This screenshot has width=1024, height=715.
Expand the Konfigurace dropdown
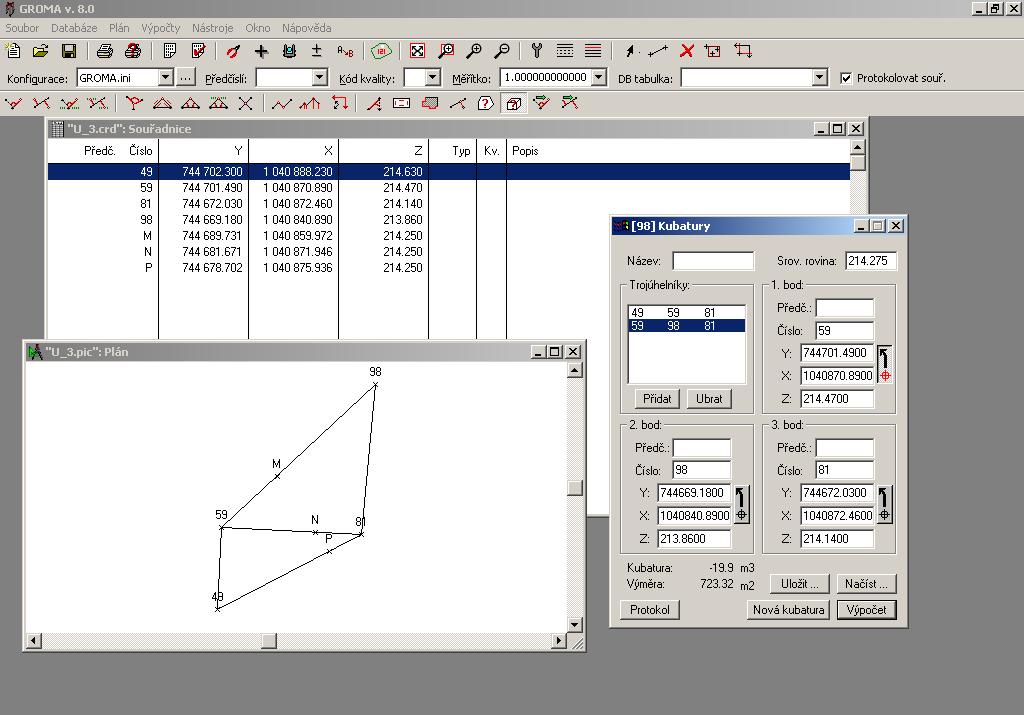pyautogui.click(x=166, y=78)
